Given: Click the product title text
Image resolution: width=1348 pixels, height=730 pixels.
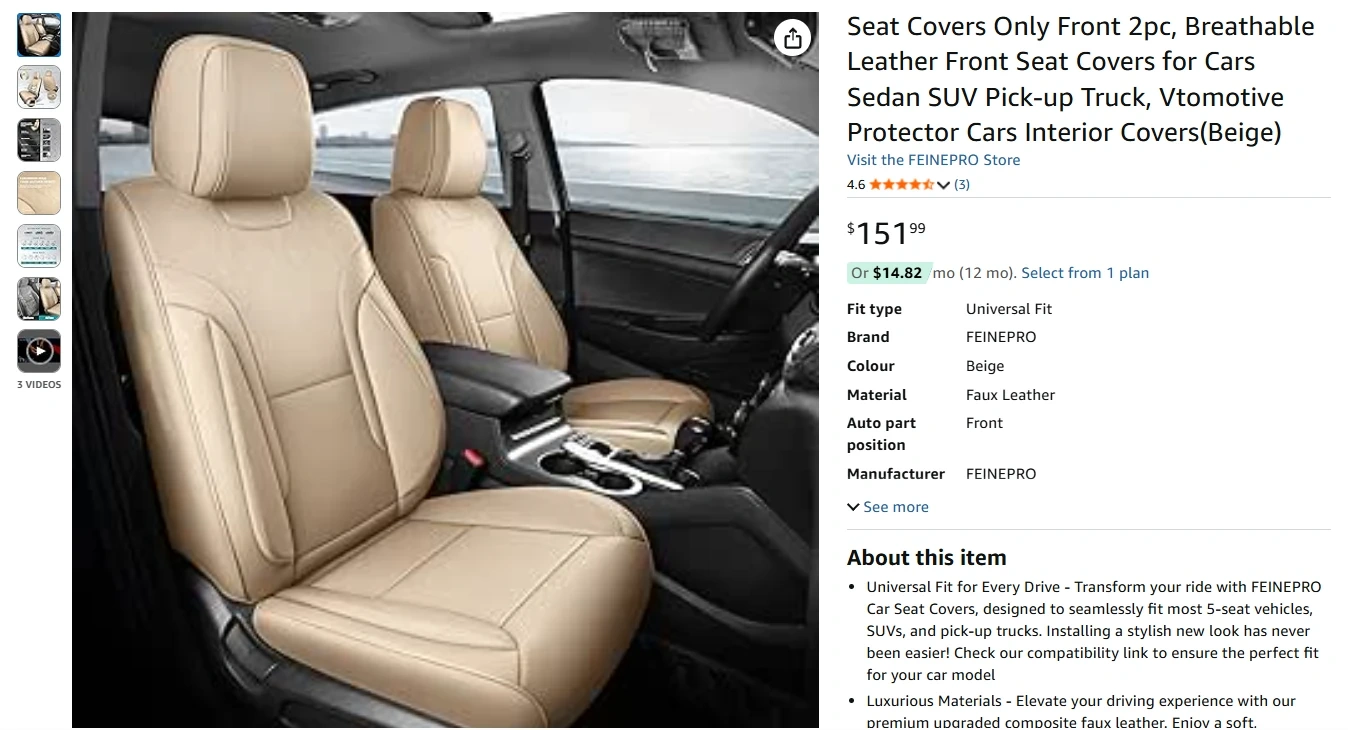Looking at the screenshot, I should 1081,79.
